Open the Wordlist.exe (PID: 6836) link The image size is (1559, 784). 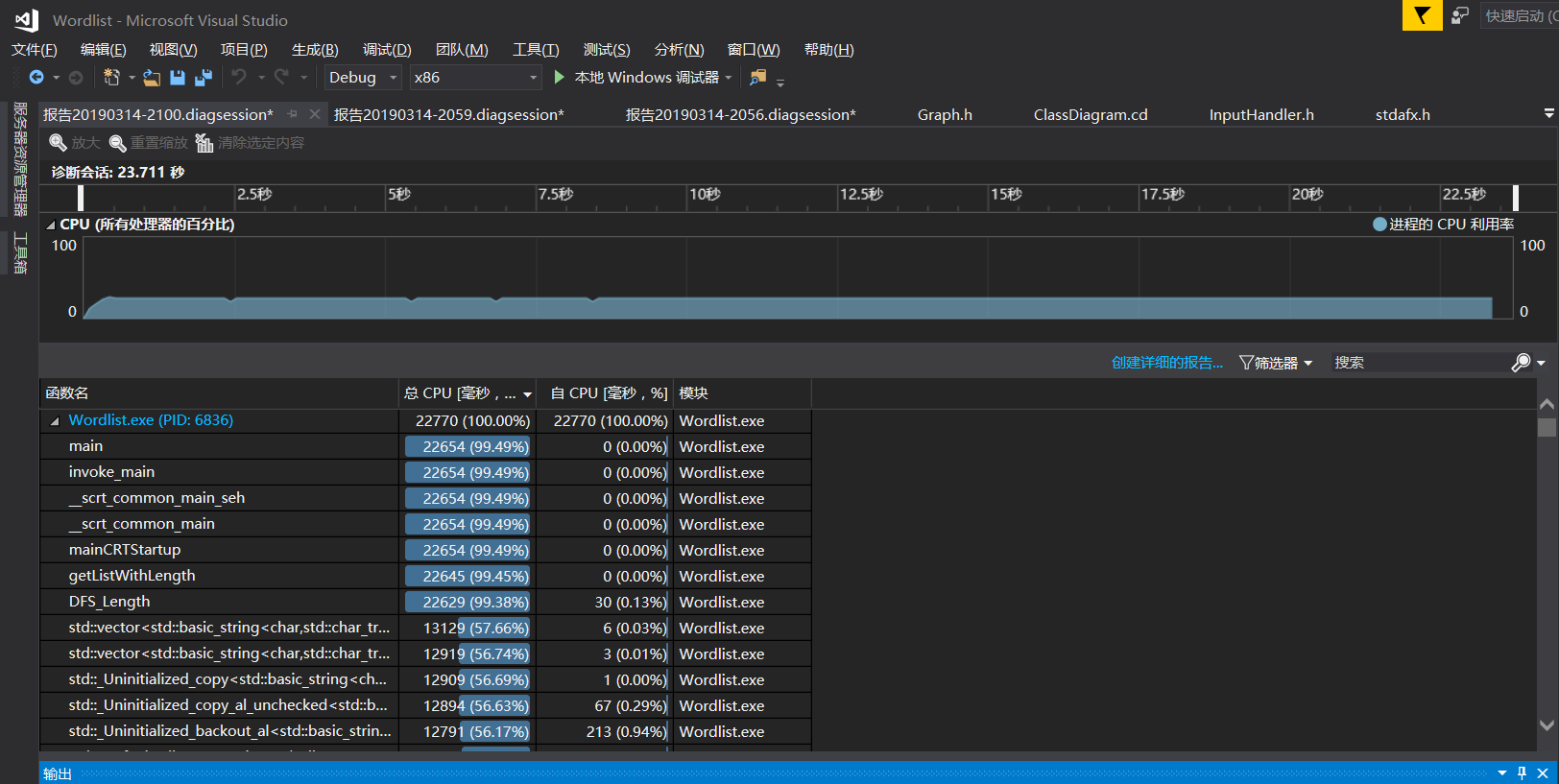coord(151,420)
